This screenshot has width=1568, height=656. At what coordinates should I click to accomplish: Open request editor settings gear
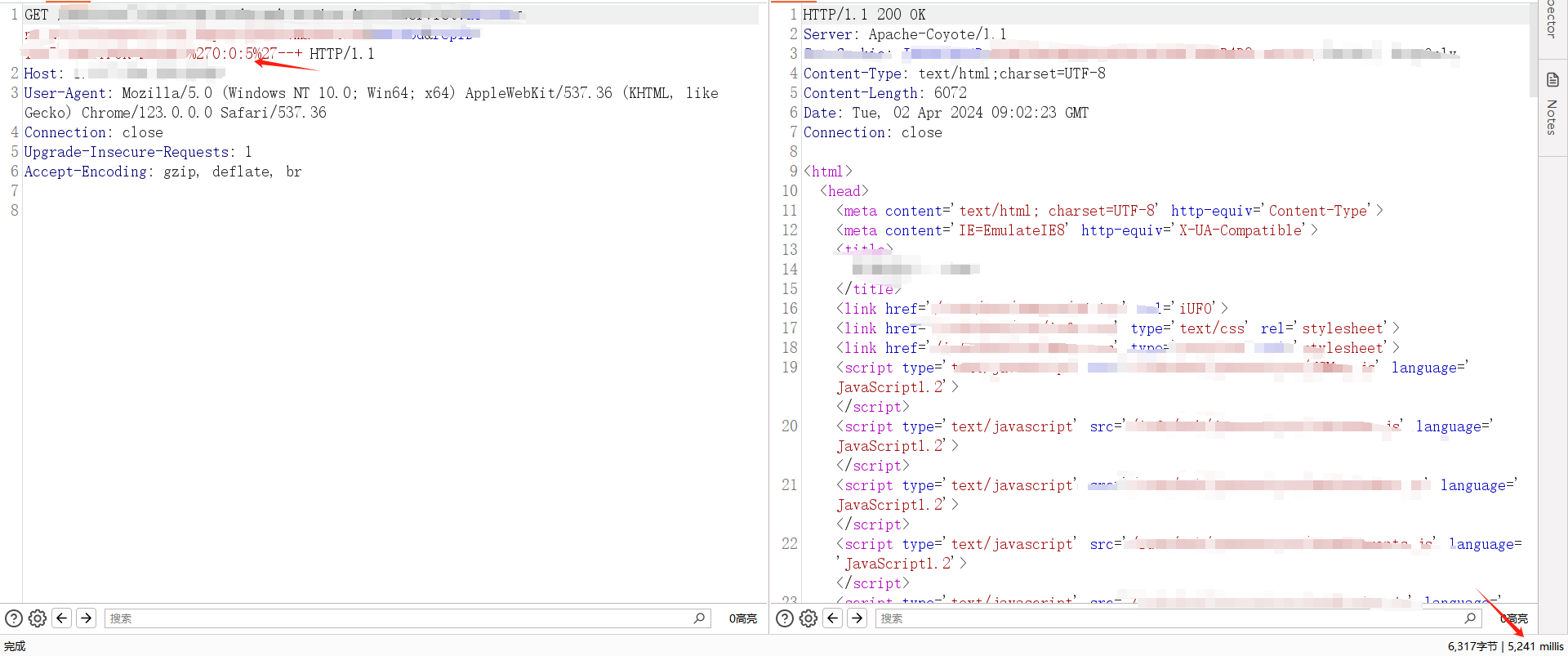(x=38, y=618)
